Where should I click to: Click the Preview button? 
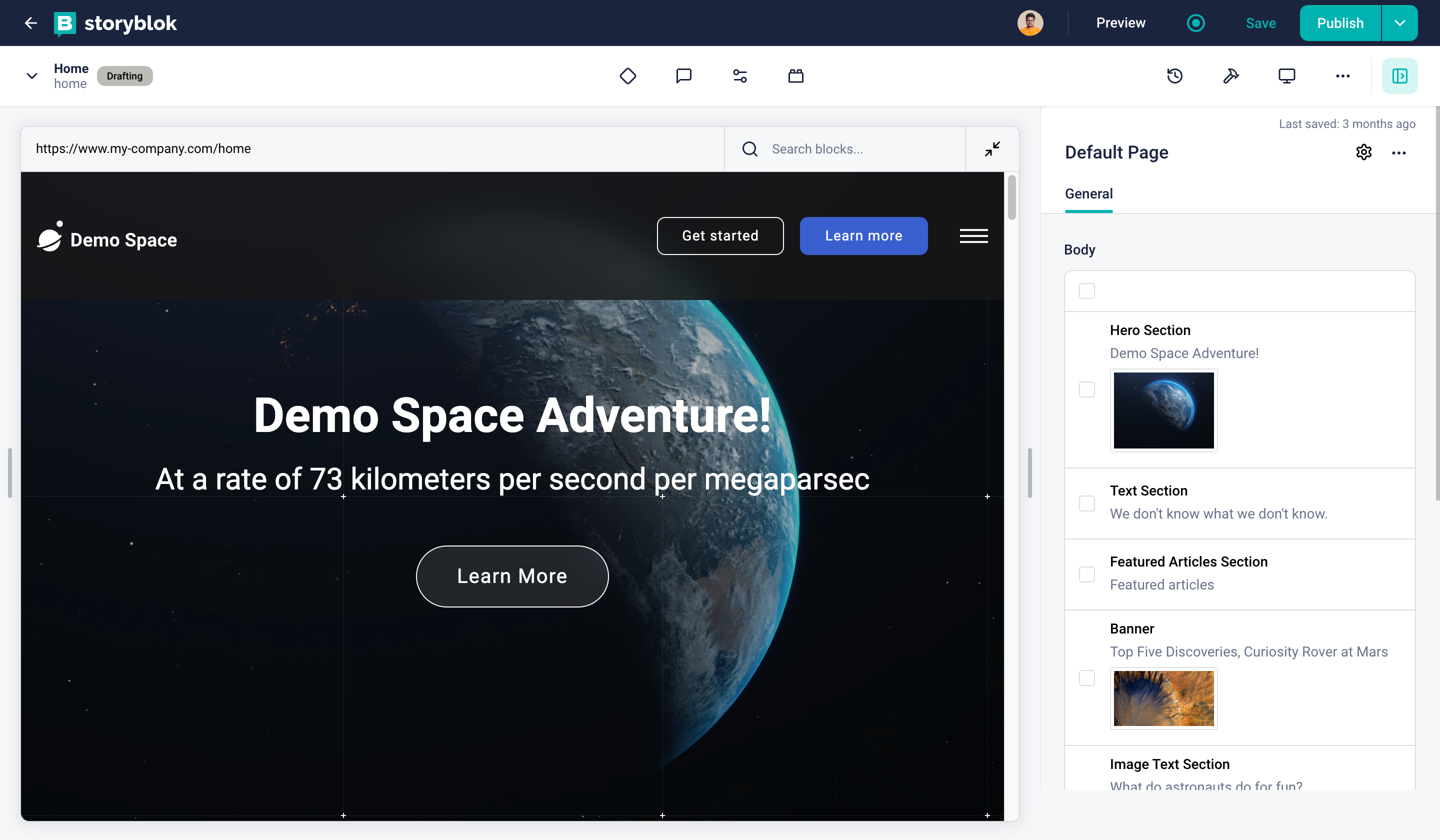(1120, 23)
